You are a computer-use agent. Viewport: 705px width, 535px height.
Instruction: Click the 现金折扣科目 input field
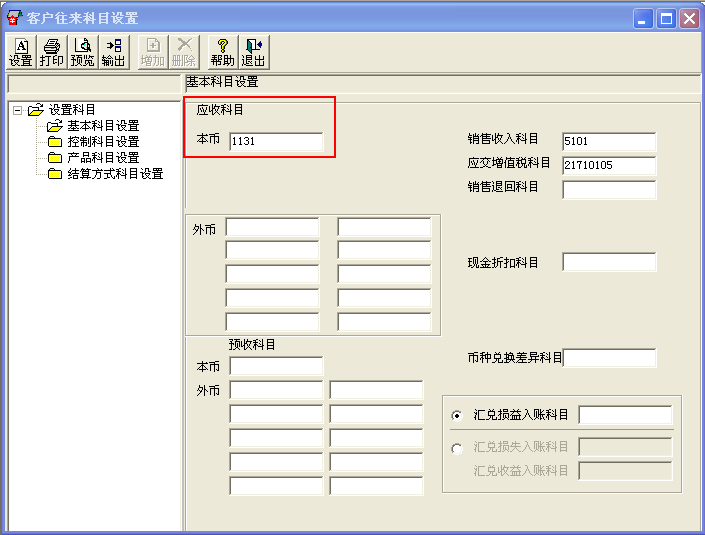(609, 262)
